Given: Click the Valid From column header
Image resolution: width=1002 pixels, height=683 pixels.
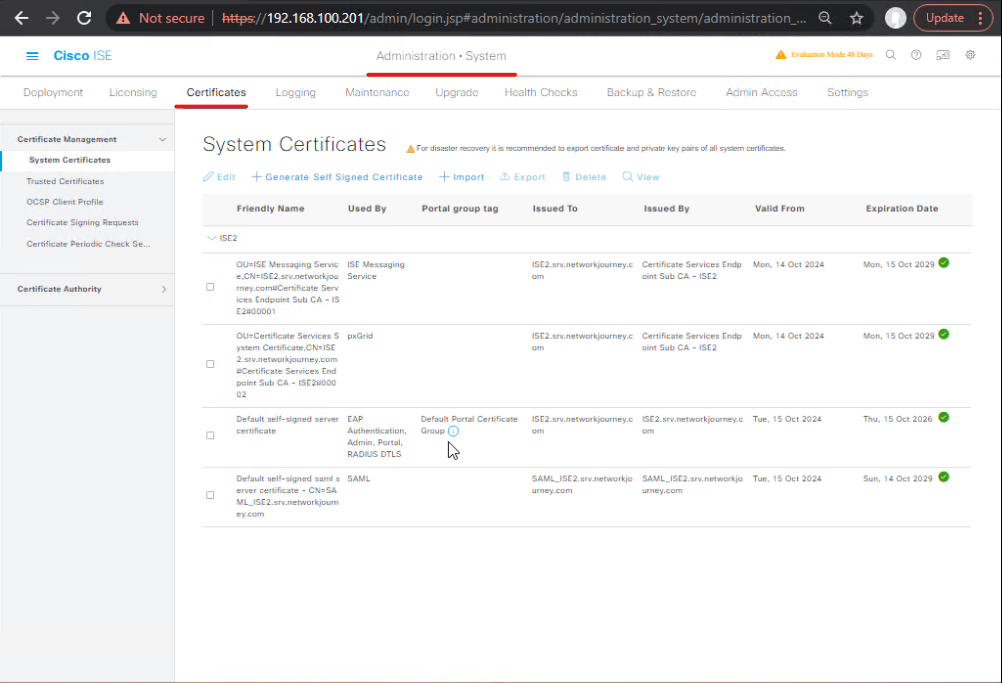Looking at the screenshot, I should click(x=780, y=209).
